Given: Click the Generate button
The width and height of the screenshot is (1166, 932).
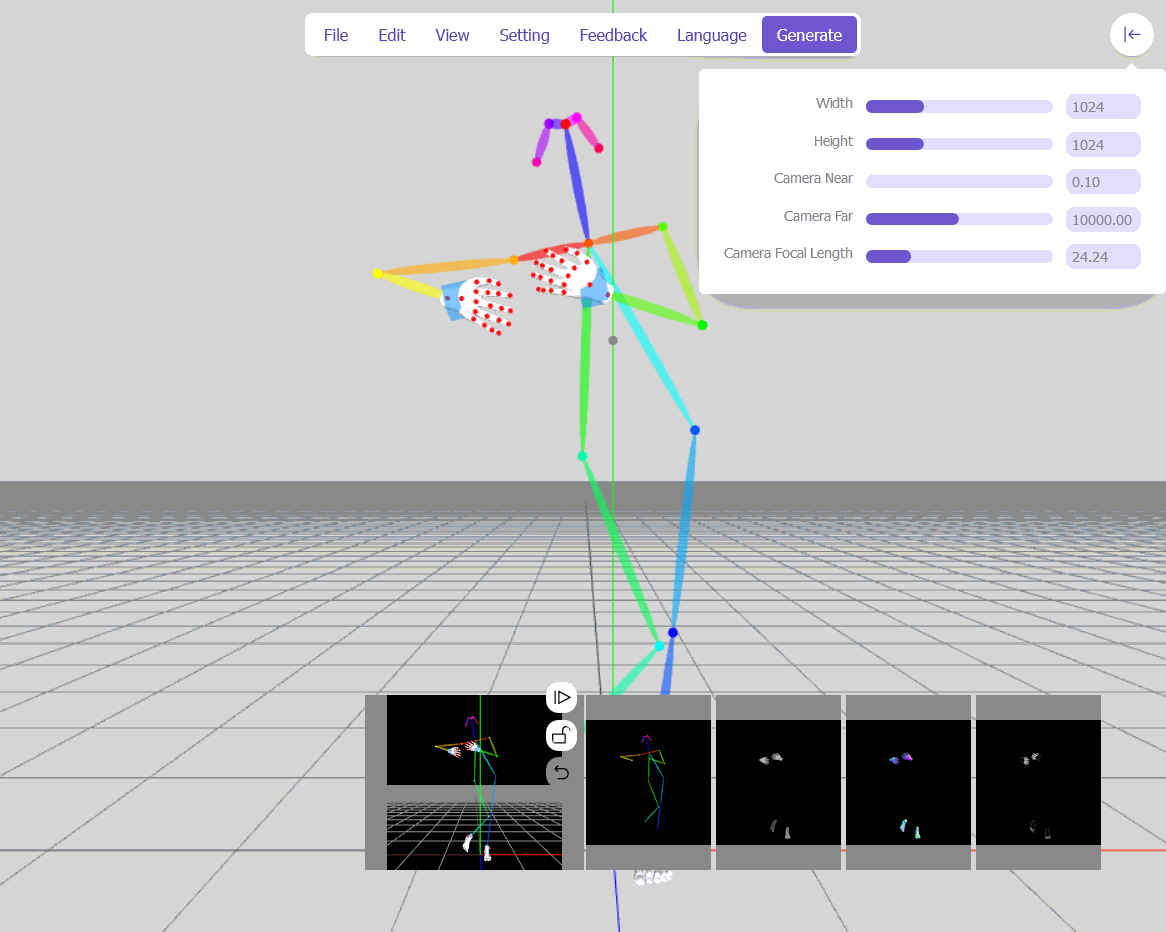Looking at the screenshot, I should [x=809, y=35].
